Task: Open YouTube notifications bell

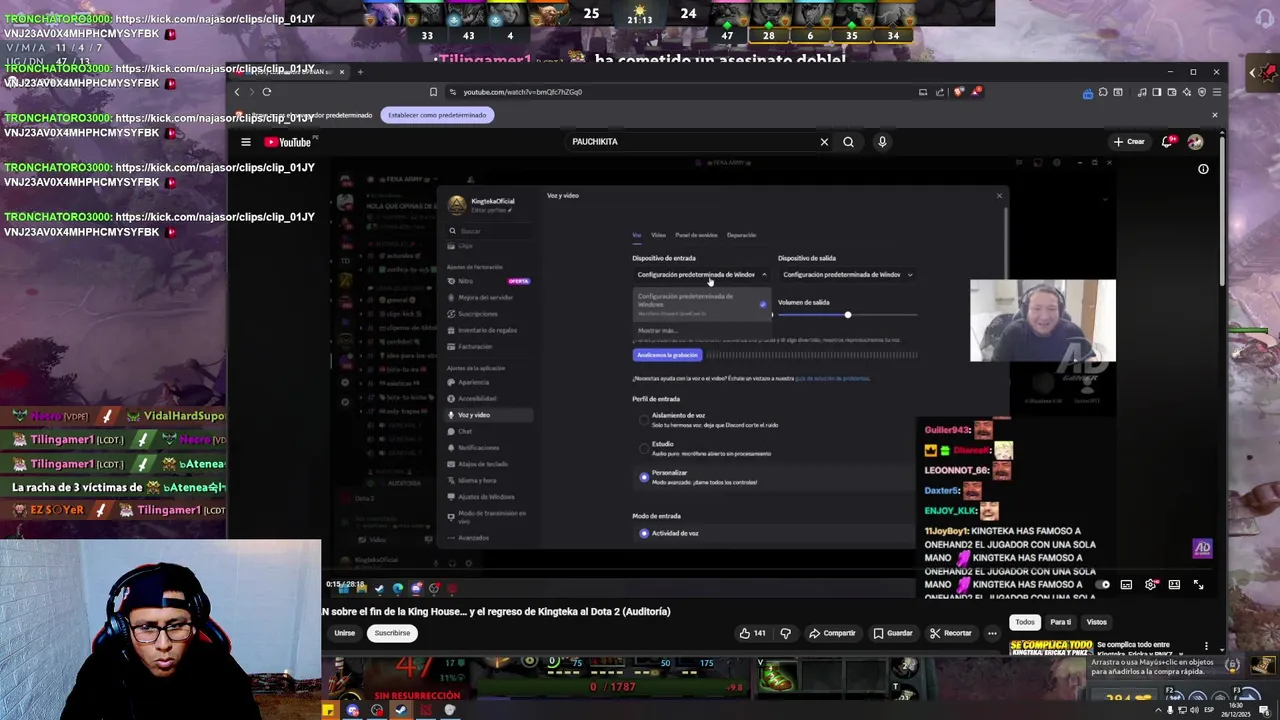Action: 1167,142
